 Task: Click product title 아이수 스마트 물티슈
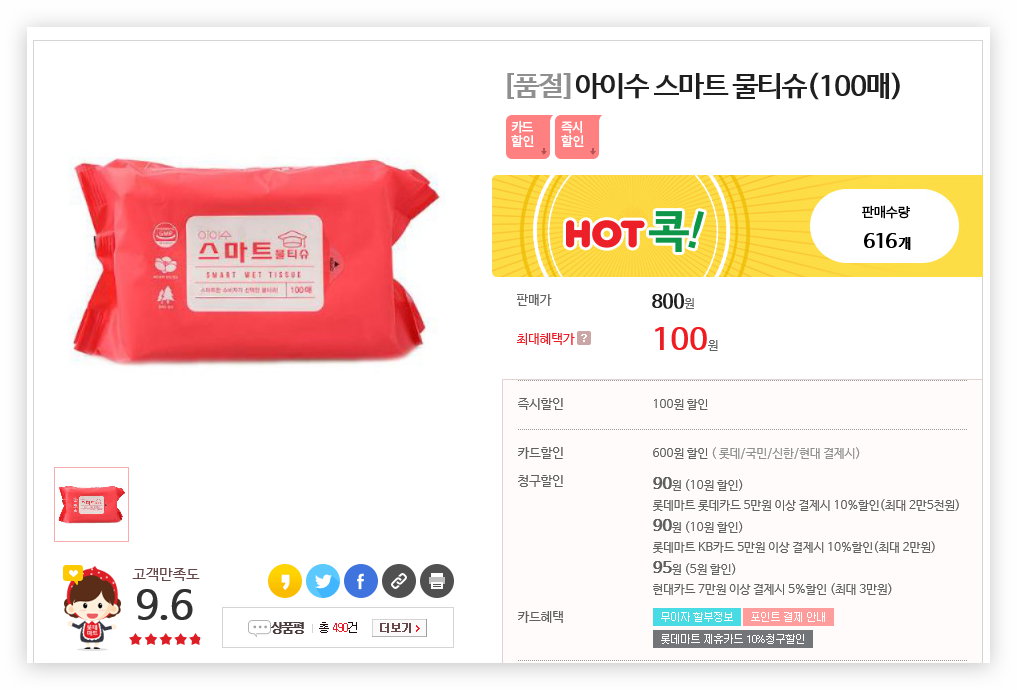tap(737, 85)
